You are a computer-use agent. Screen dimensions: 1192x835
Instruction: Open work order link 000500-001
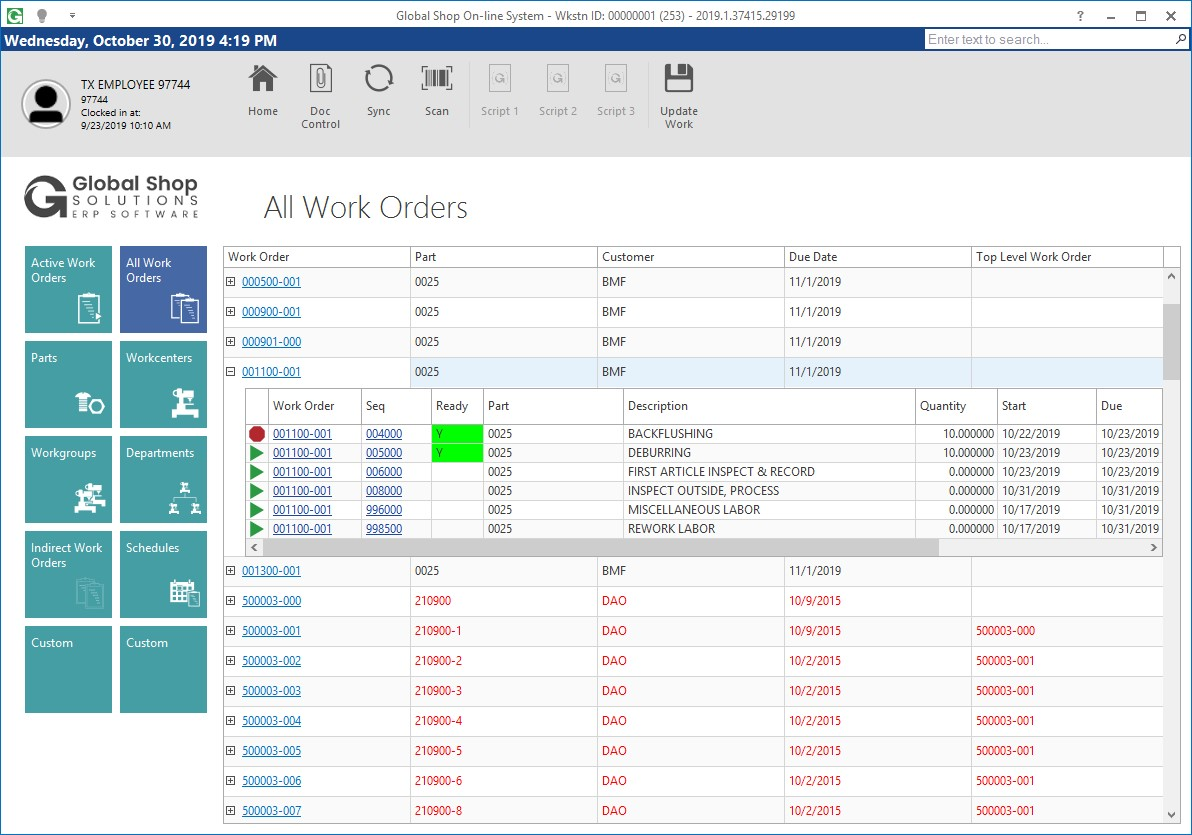pos(271,282)
